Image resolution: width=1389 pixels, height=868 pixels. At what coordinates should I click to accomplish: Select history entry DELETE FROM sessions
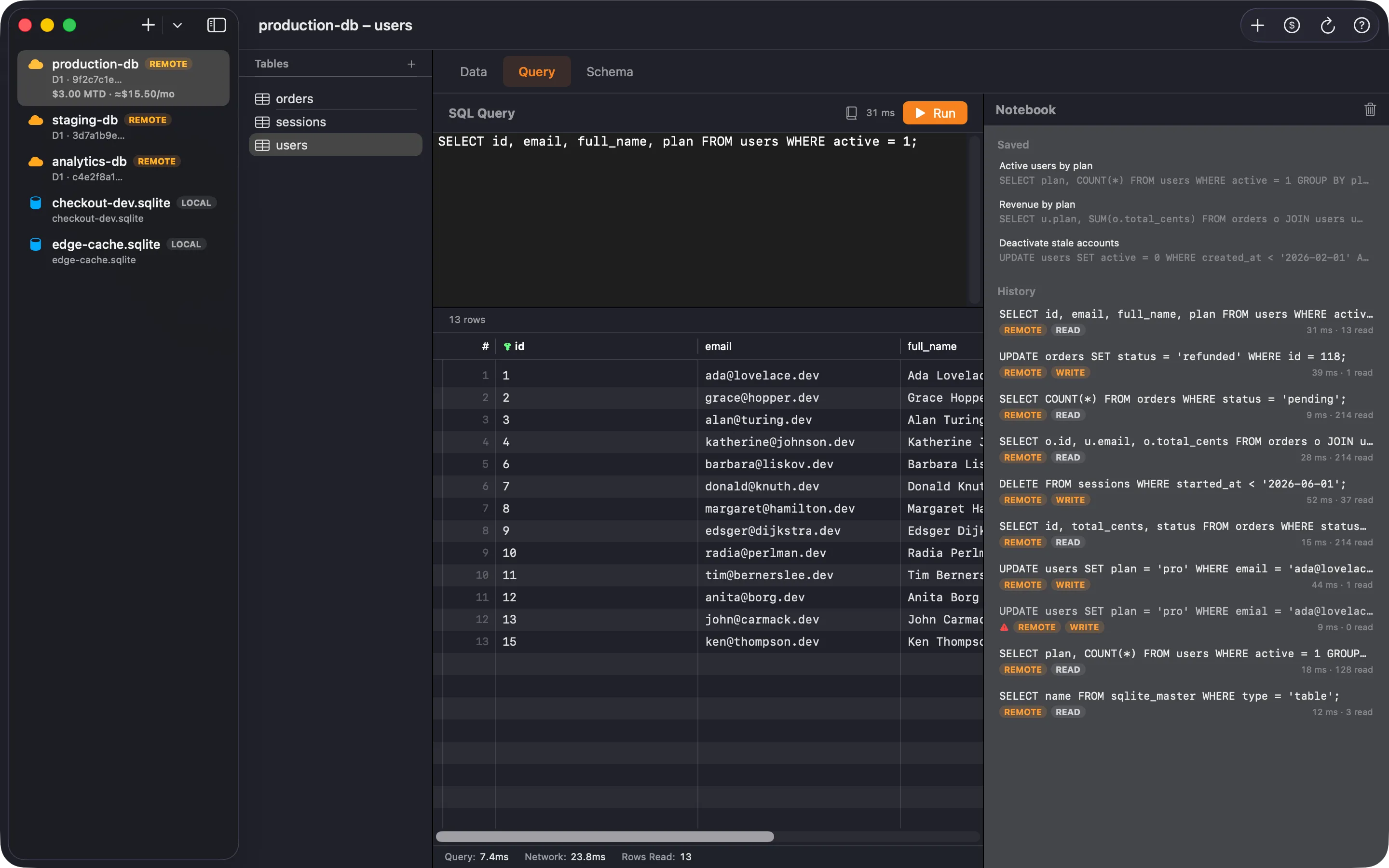pos(1186,491)
